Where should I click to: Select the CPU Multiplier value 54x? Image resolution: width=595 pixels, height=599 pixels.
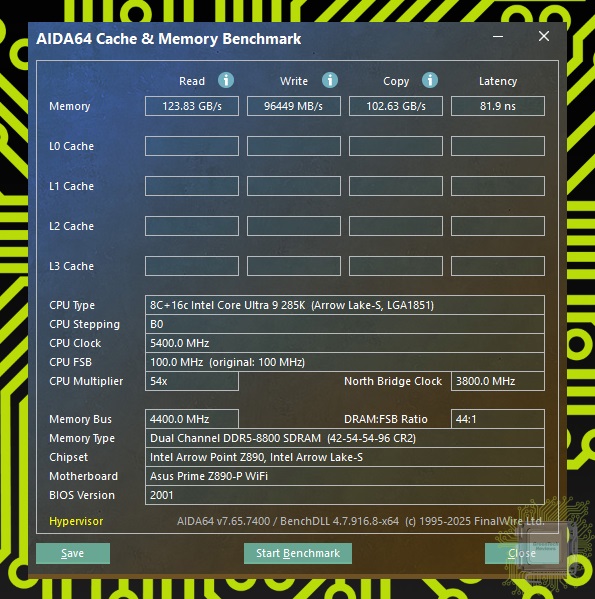(x=192, y=381)
